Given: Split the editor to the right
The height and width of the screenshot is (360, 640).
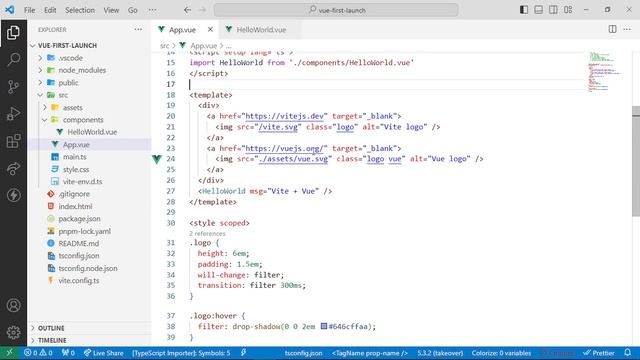Looking at the screenshot, I should tap(612, 29).
